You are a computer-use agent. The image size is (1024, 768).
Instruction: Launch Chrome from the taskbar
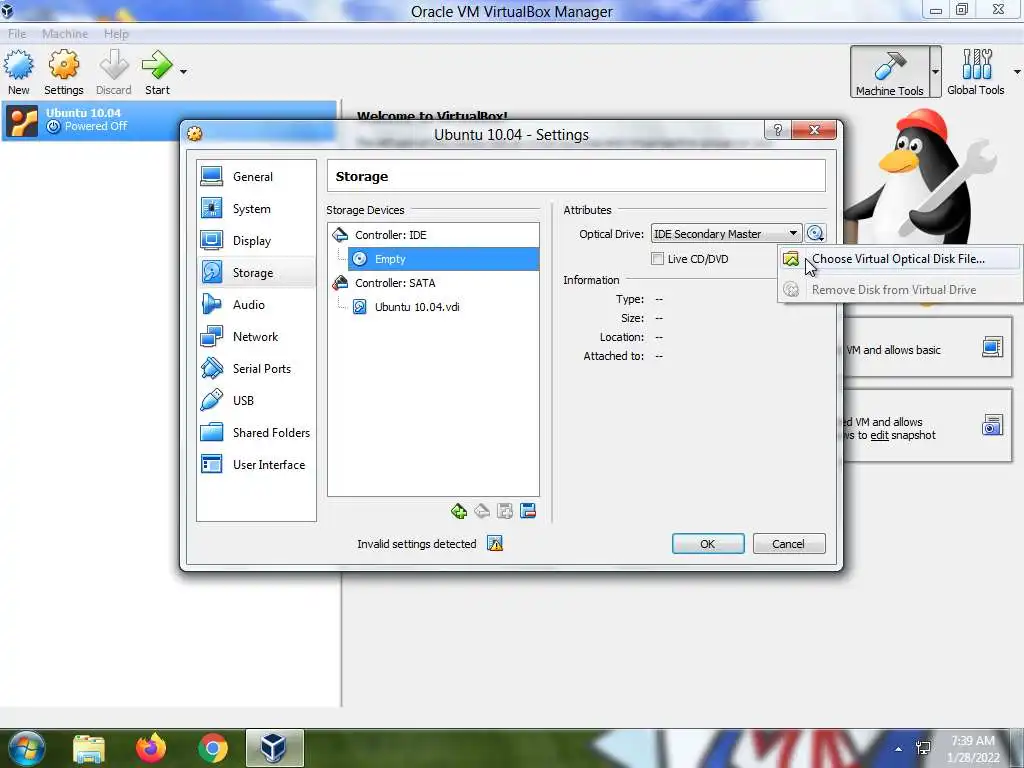pyautogui.click(x=213, y=748)
